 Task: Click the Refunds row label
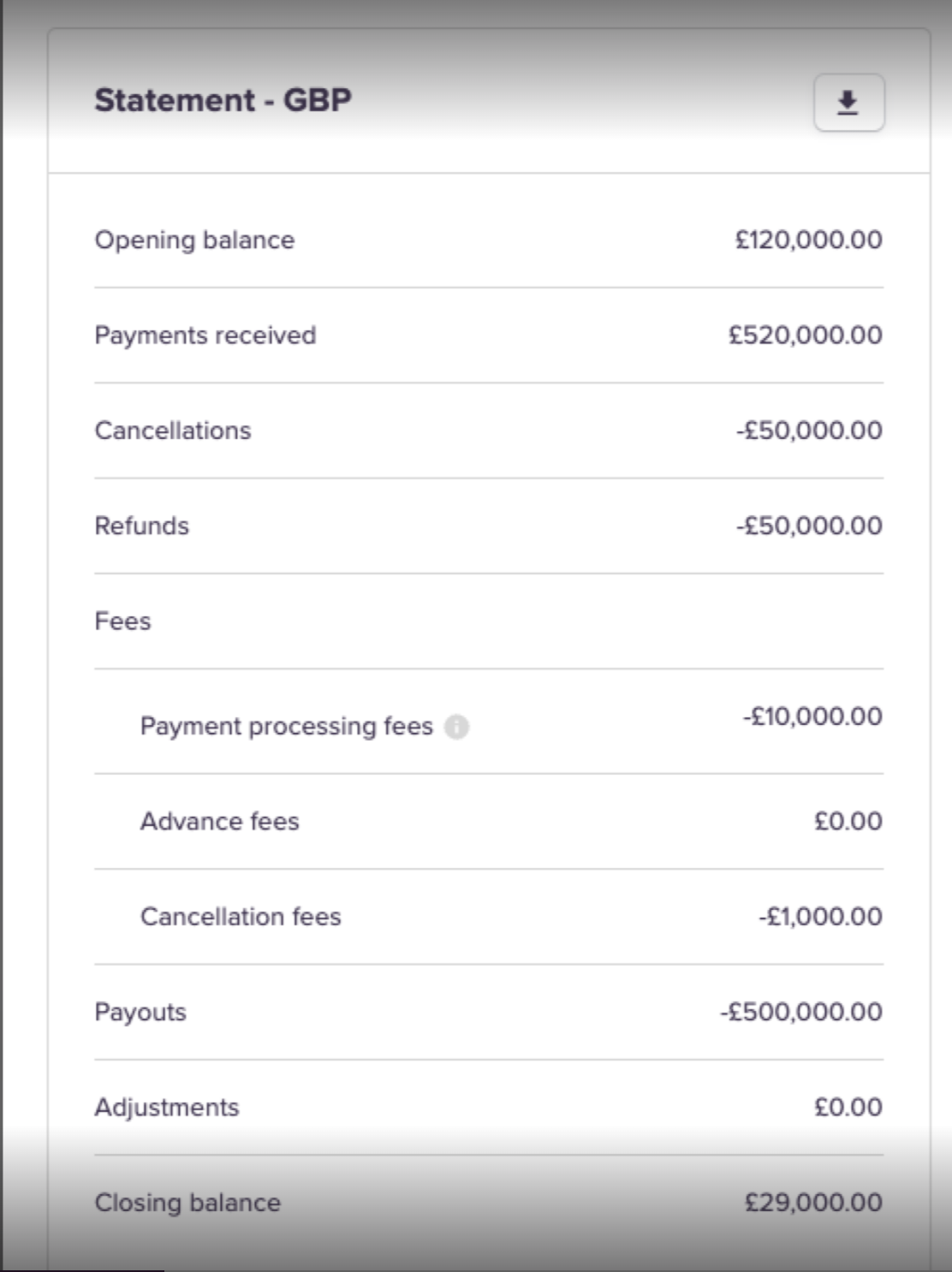(x=142, y=526)
